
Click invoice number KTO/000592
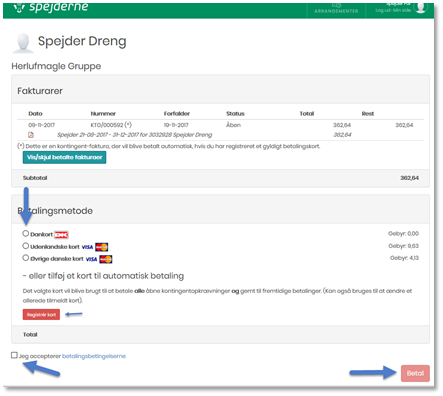coord(111,125)
